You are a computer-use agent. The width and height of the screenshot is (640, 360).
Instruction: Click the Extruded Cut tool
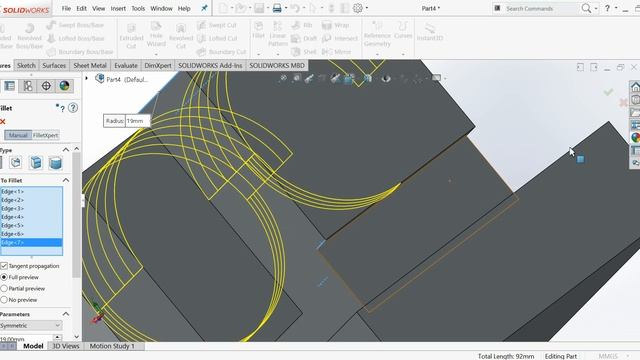tap(131, 36)
